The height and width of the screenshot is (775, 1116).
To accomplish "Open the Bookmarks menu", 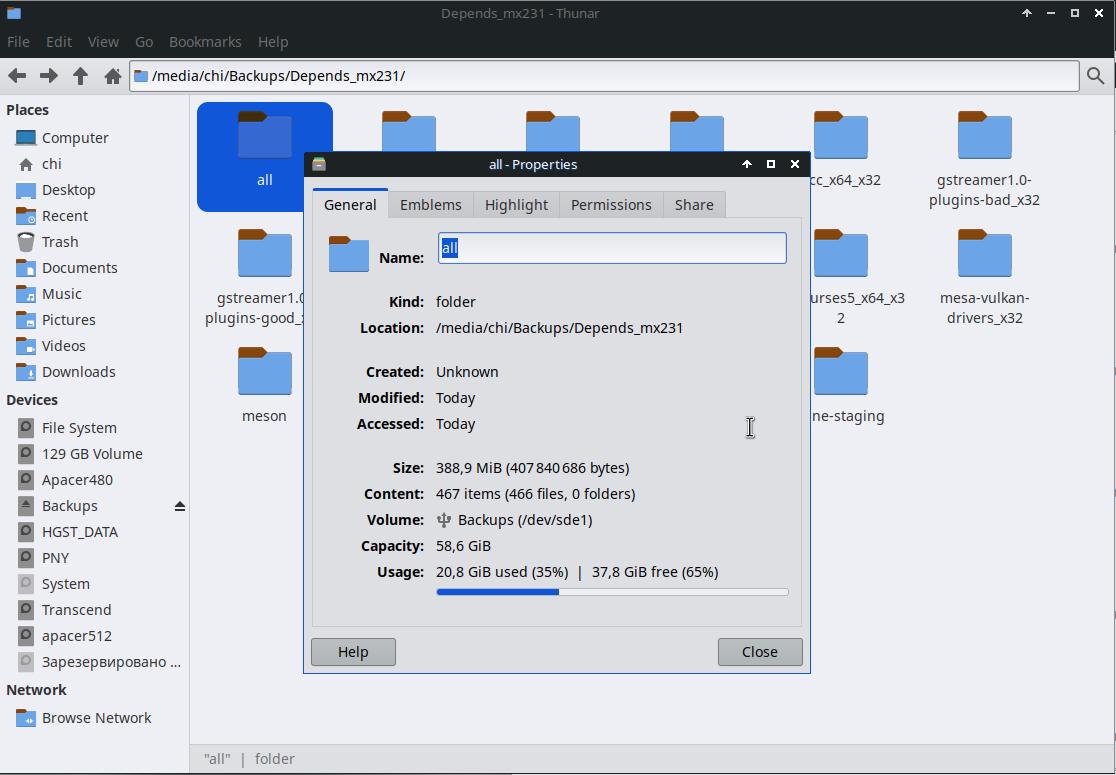I will (x=205, y=42).
